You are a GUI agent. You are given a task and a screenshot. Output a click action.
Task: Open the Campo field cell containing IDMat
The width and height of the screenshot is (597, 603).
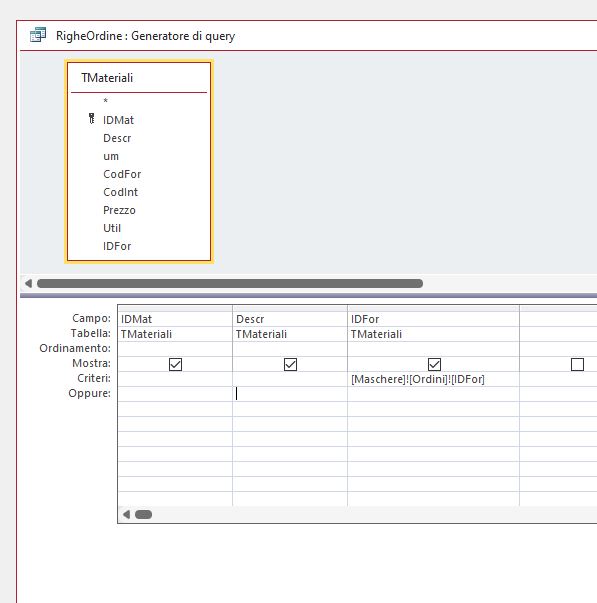click(175, 319)
